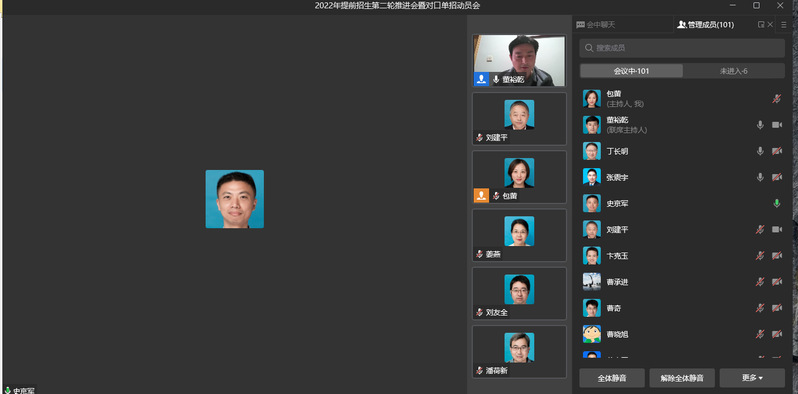Click the 史京军 speaker label at bottom-left
Screen dimensions: 798x394
click(x=19, y=390)
